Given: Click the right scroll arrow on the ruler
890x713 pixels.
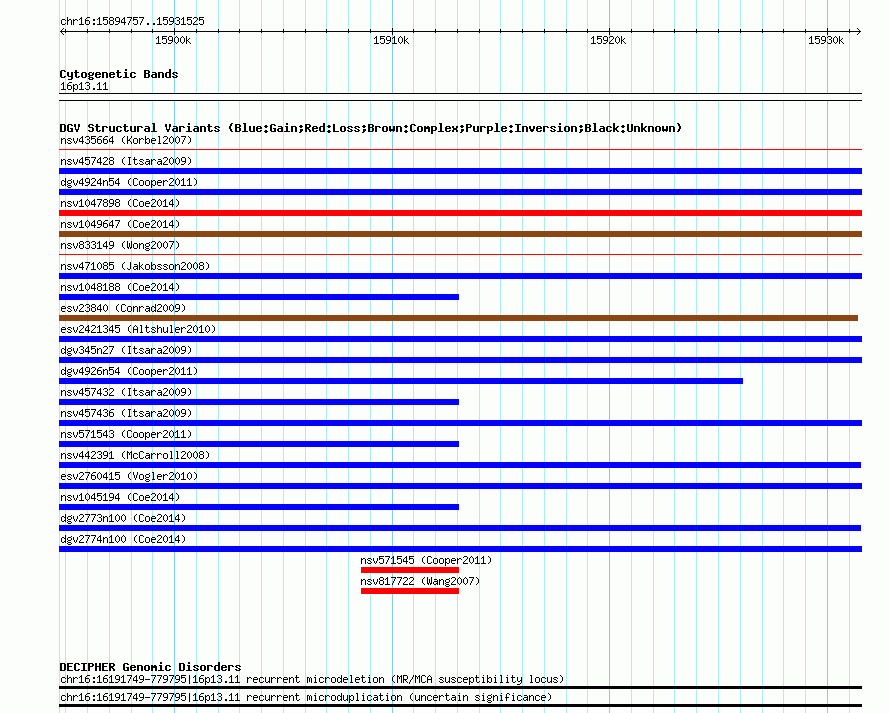Looking at the screenshot, I should (858, 31).
